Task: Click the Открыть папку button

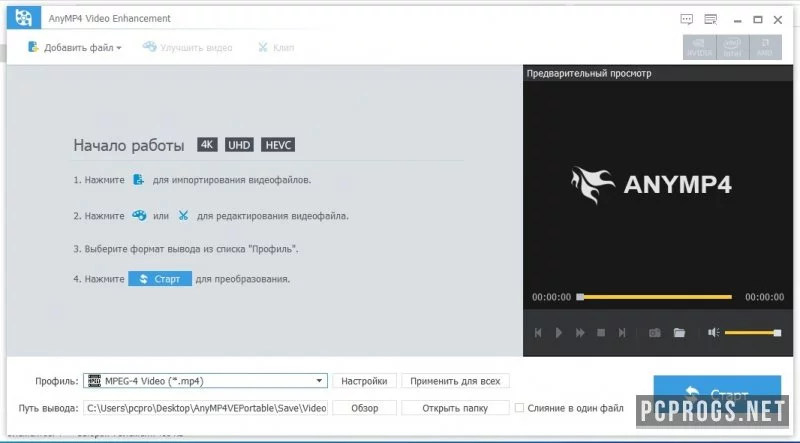Action: pos(455,408)
